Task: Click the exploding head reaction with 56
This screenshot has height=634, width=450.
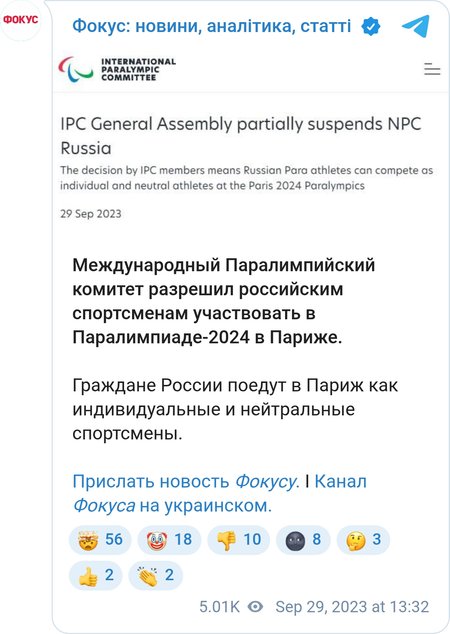Action: coord(100,540)
